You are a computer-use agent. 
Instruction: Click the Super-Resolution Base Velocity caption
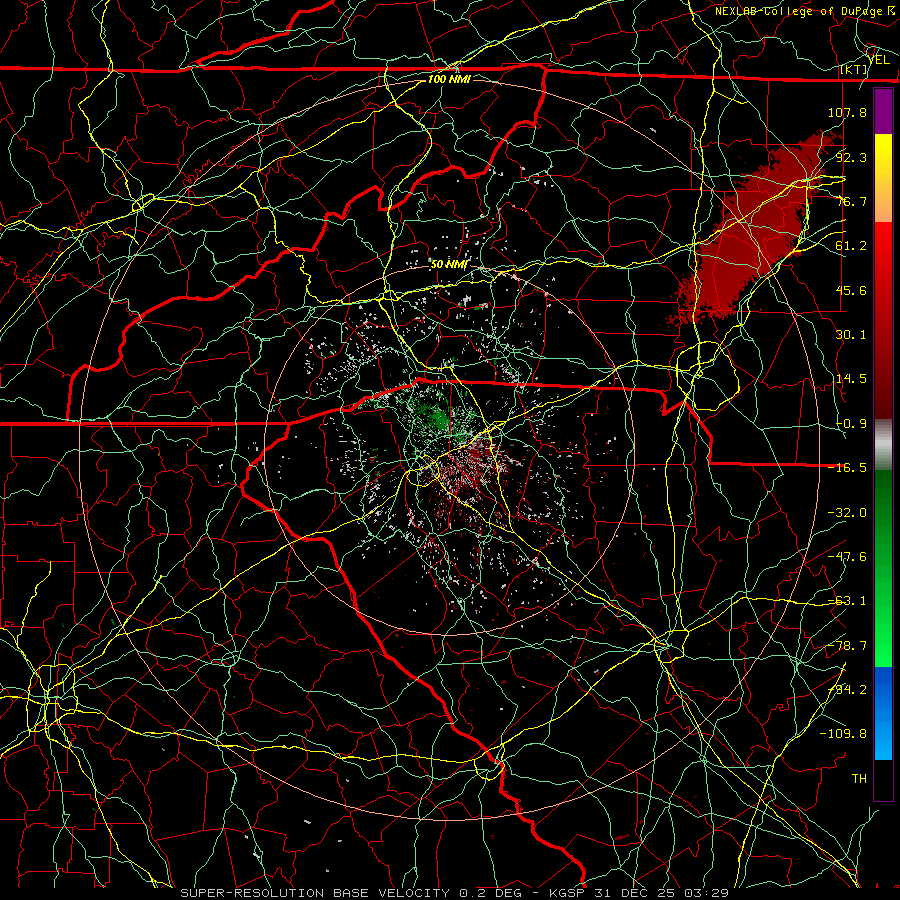click(454, 893)
